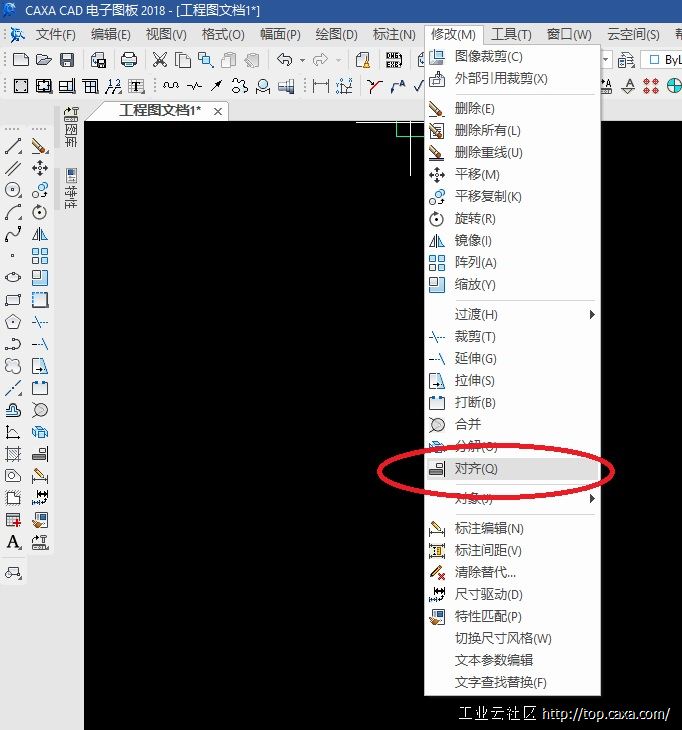Select the Text A tool
682x730 pixels.
13,542
